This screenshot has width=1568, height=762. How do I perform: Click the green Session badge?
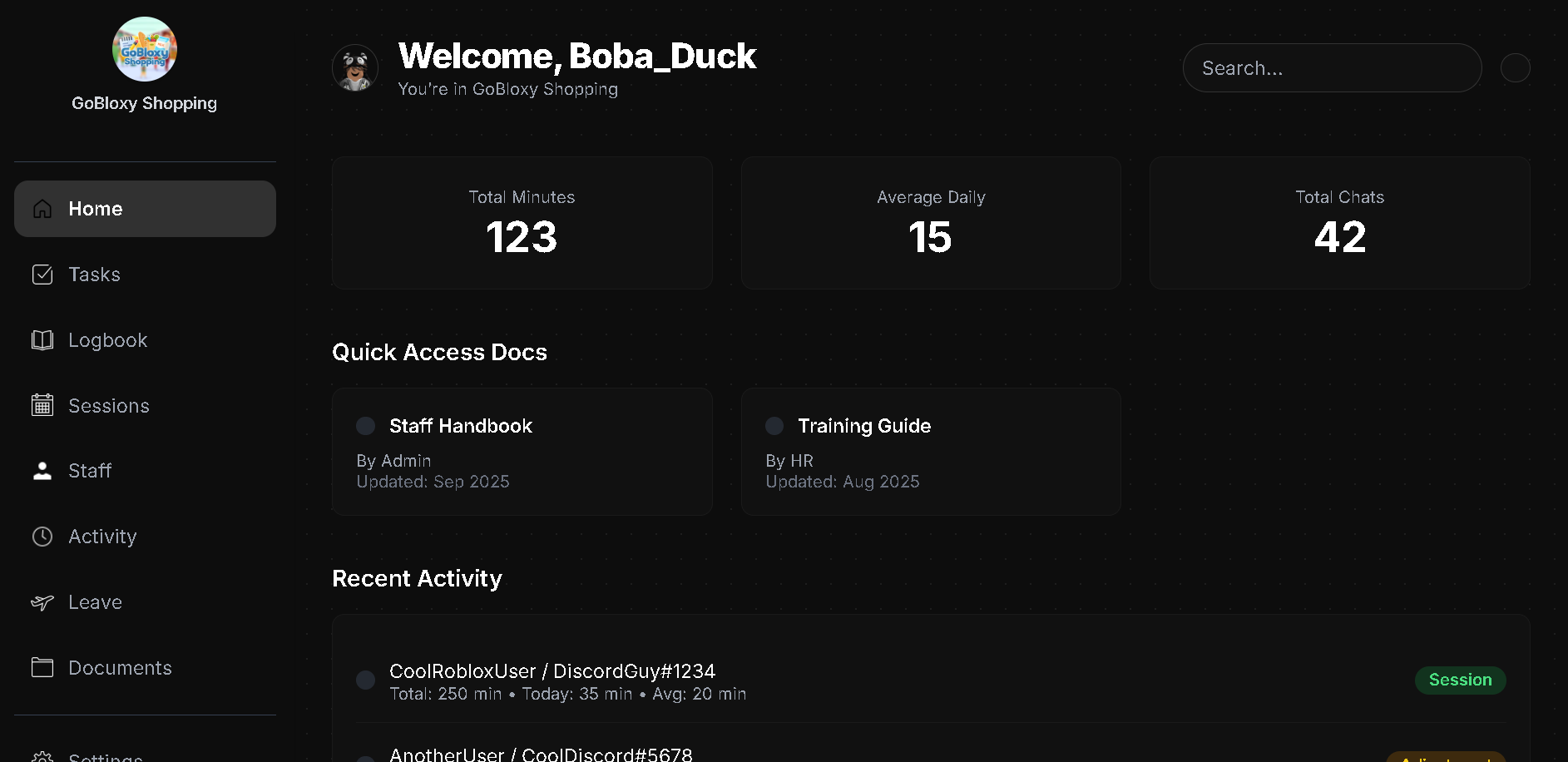tap(1459, 680)
